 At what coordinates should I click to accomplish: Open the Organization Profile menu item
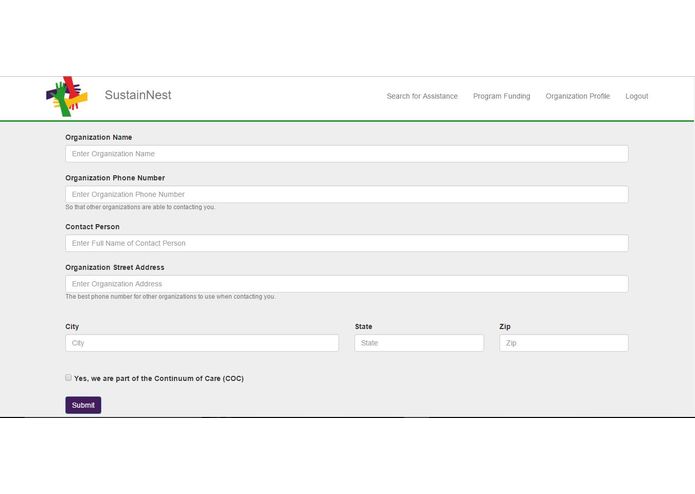578,96
